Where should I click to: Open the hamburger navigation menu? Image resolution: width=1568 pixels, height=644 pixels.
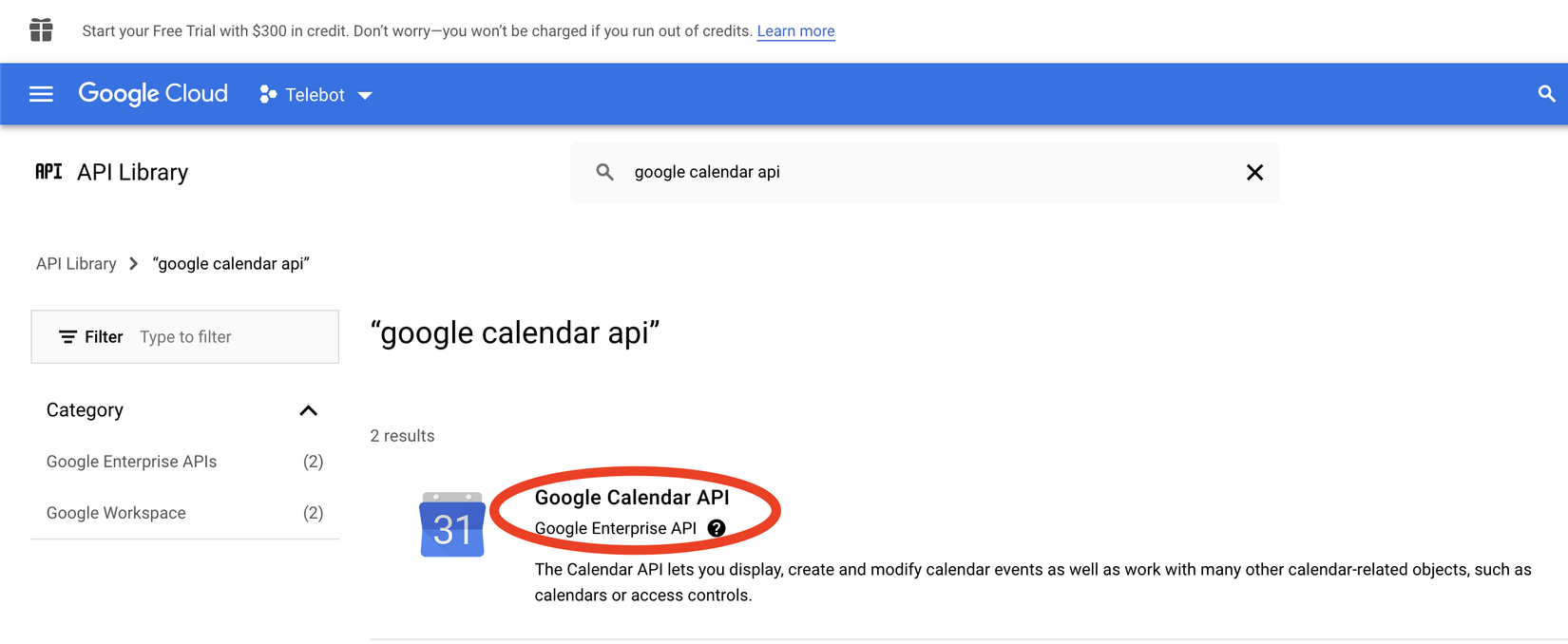(x=41, y=94)
